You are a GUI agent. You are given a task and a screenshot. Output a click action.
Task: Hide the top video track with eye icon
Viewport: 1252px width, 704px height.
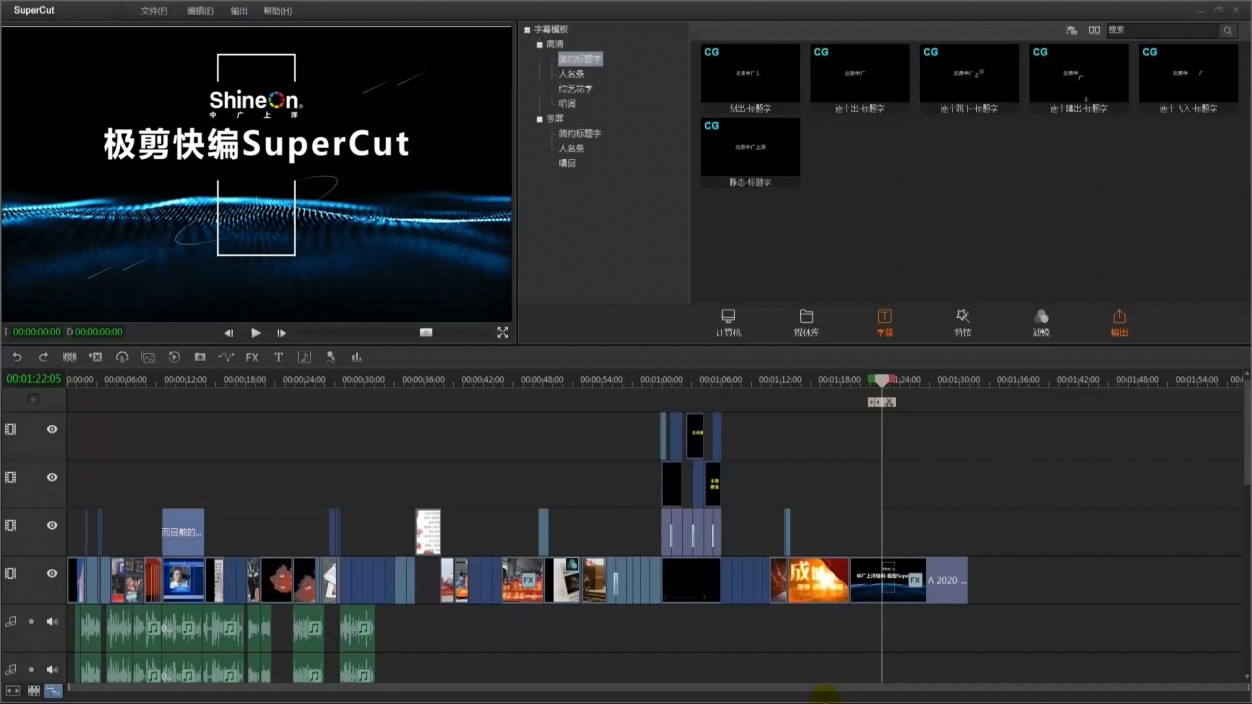pyautogui.click(x=52, y=429)
